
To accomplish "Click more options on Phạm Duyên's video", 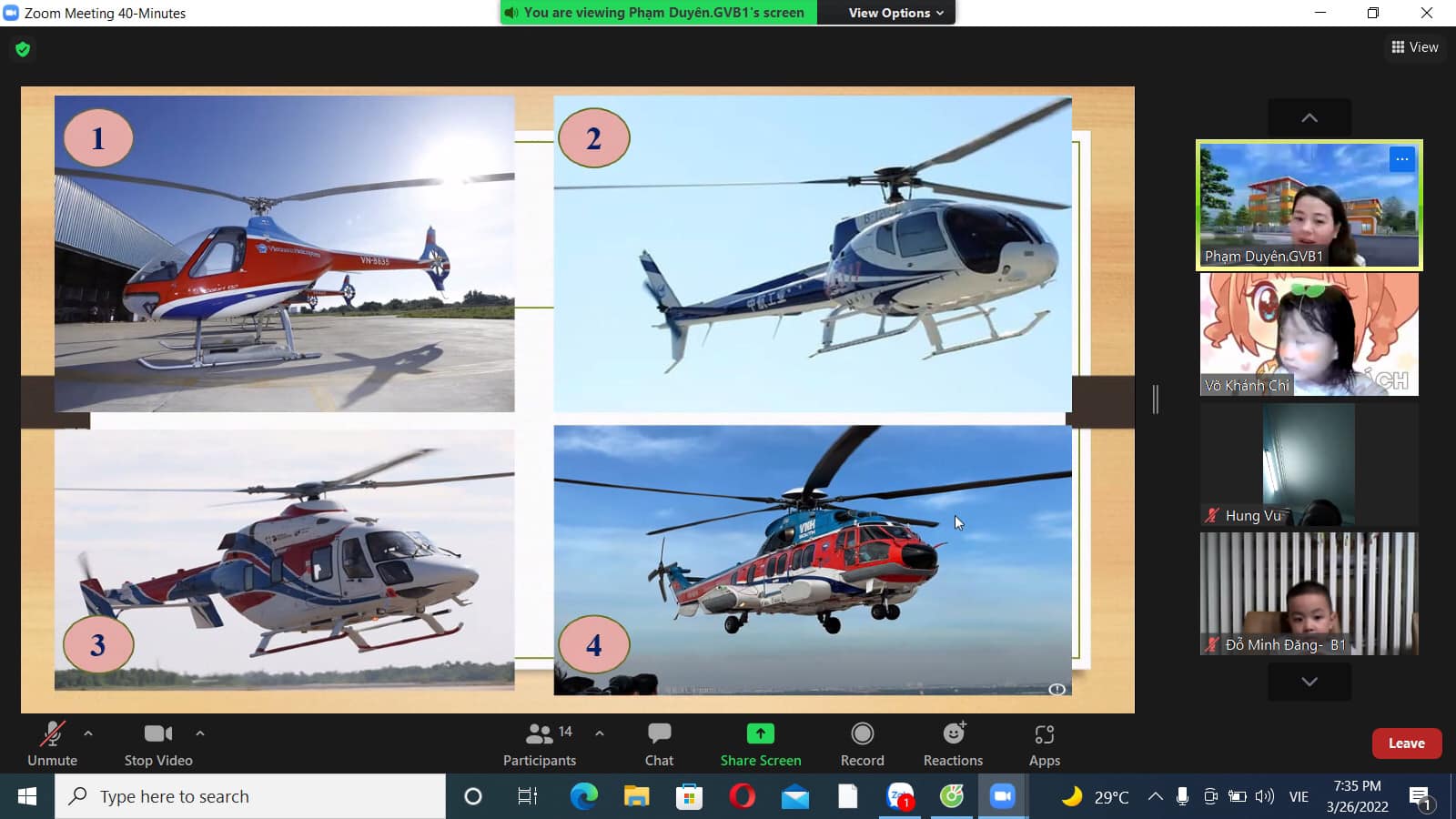I will (1402, 159).
